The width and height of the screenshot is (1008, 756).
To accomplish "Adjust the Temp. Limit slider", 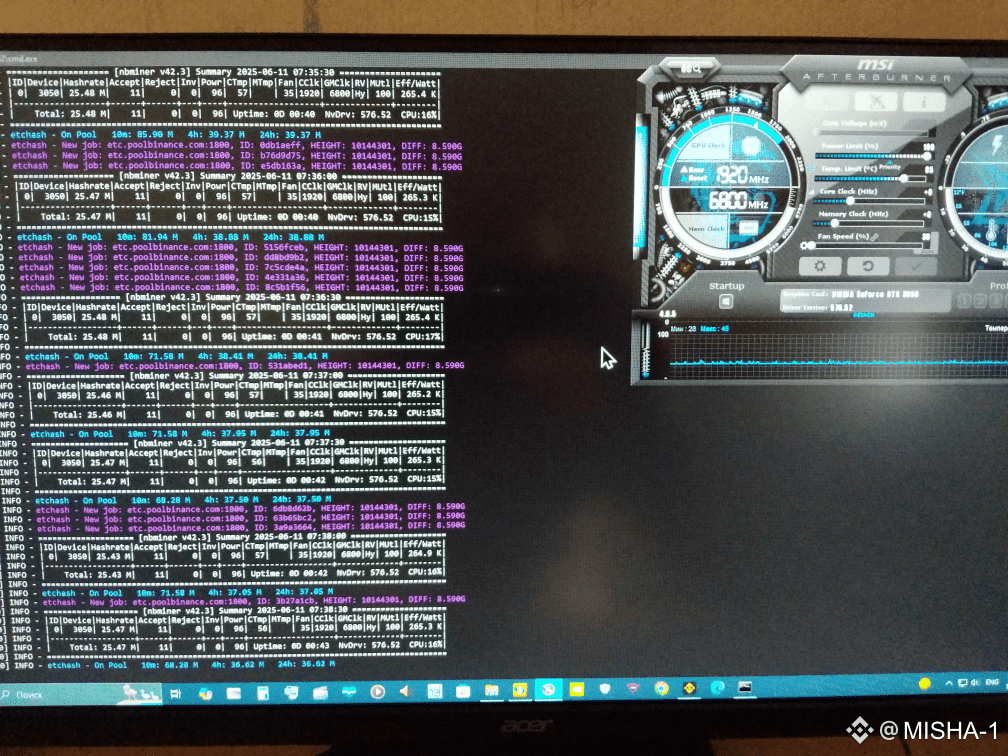I will [870, 179].
